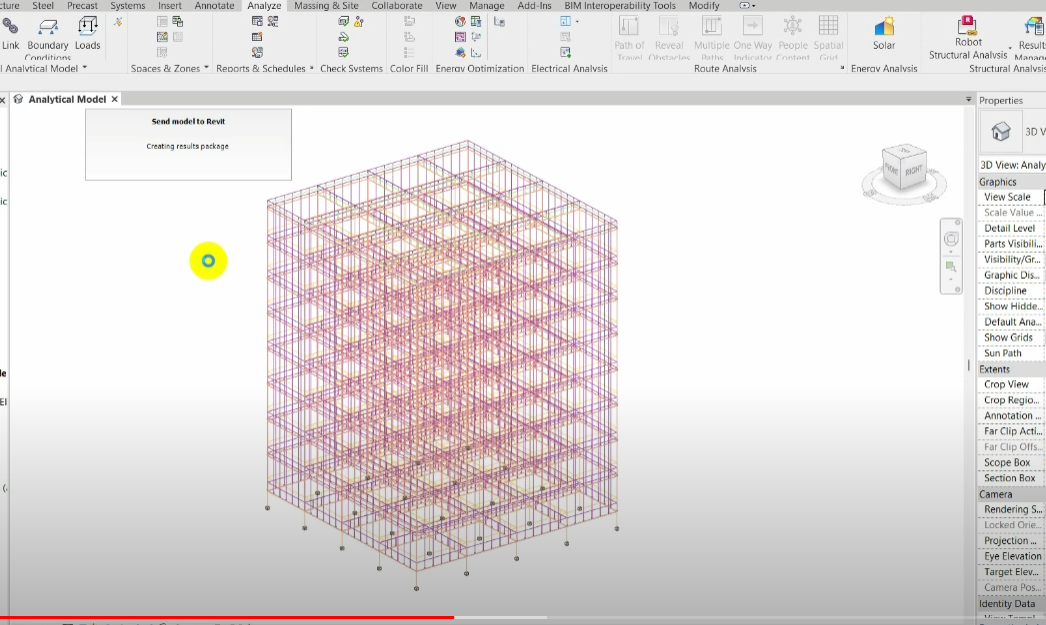The image size is (1046, 625).
Task: Toggle Crop View in Properties
Action: click(1005, 384)
